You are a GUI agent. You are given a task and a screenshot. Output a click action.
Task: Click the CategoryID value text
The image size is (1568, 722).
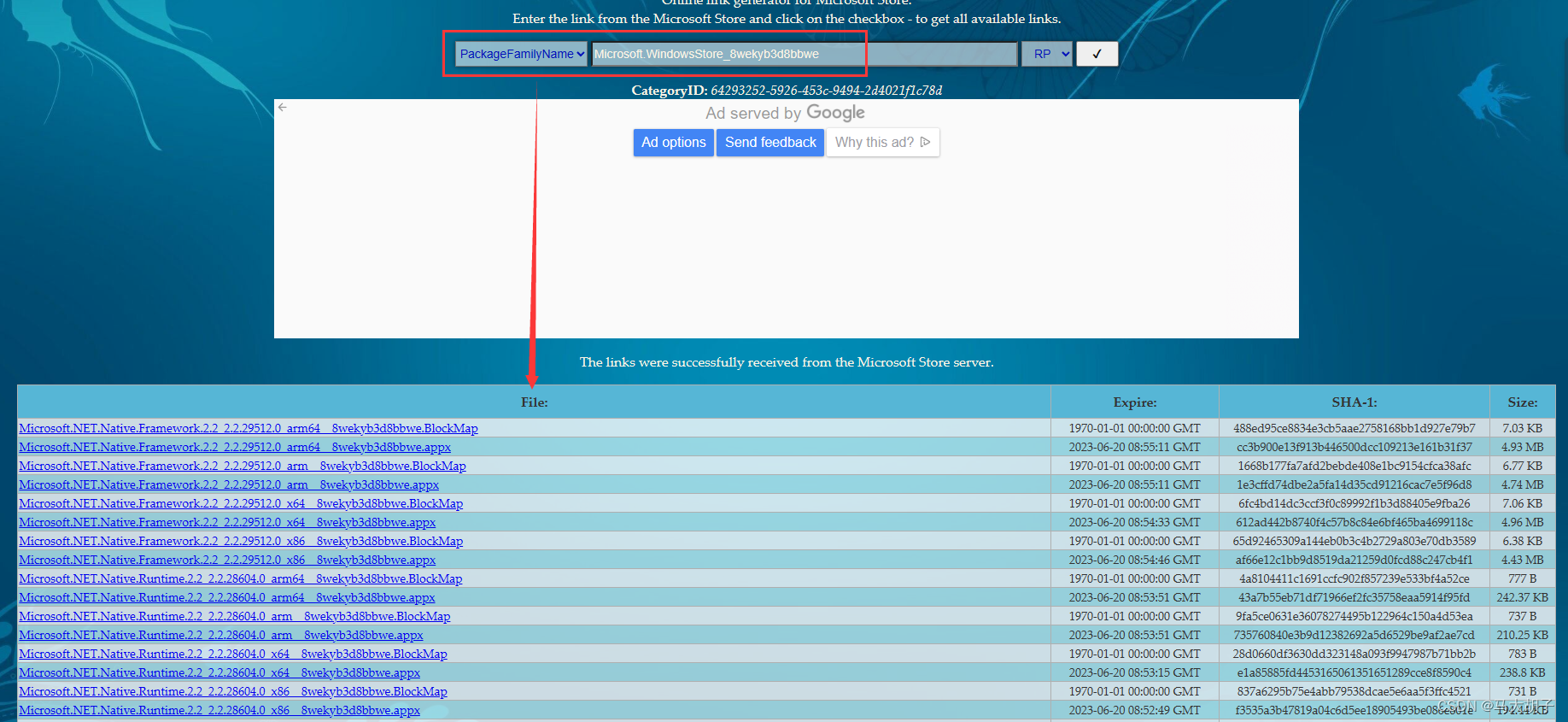pyautogui.click(x=827, y=91)
